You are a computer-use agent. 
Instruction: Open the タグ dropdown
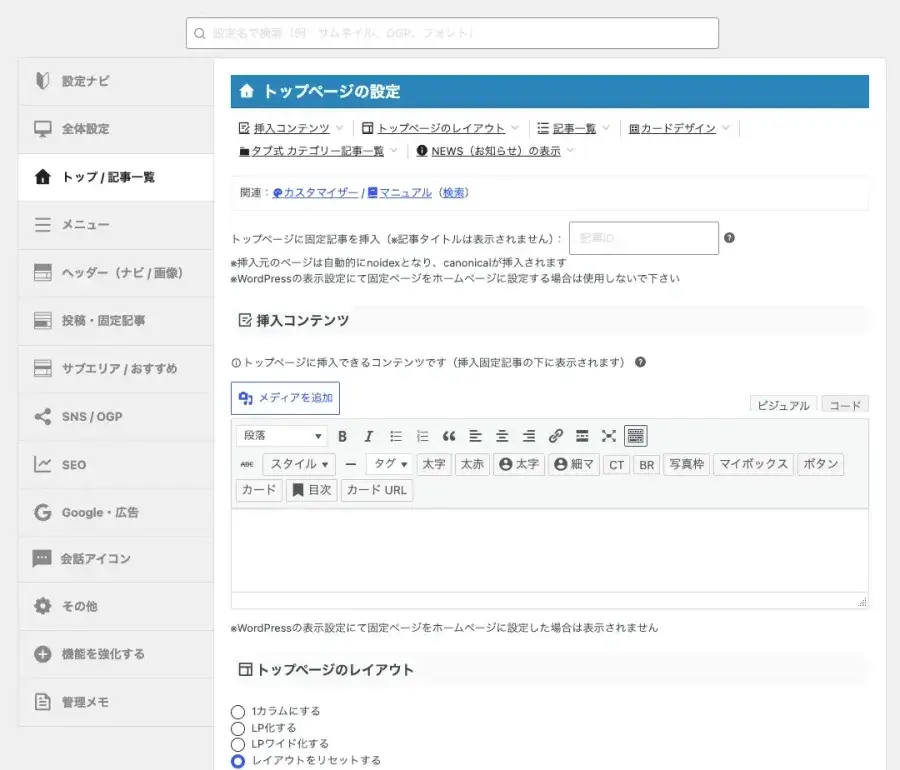pos(390,464)
